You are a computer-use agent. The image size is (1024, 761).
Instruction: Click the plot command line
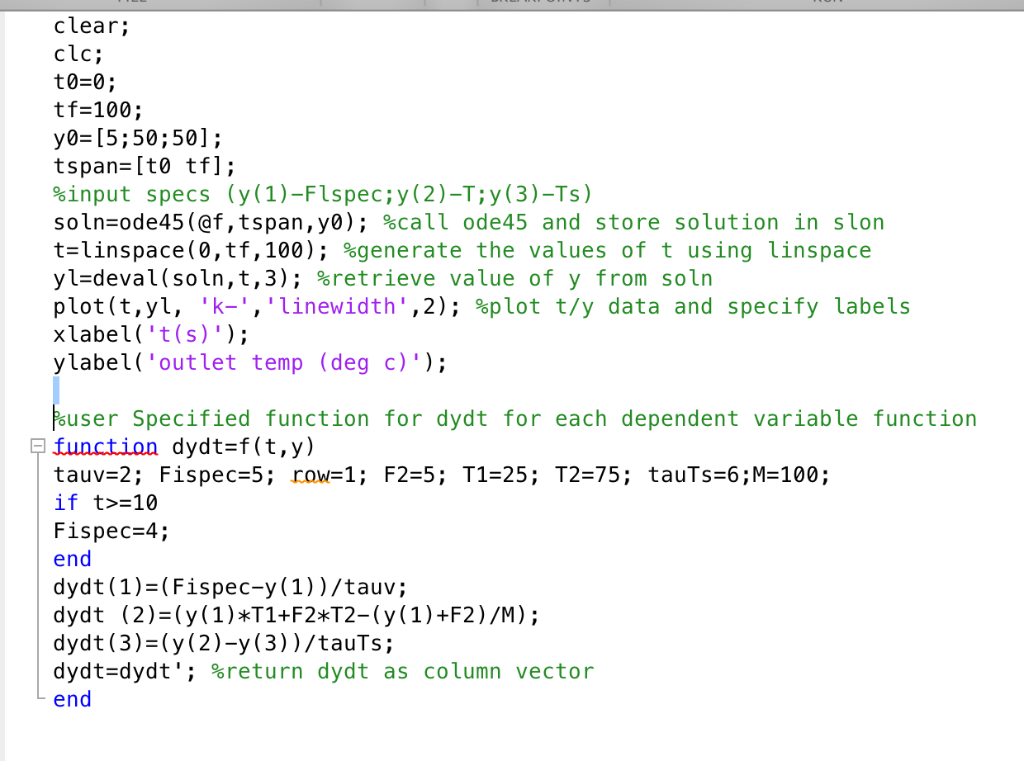point(200,306)
